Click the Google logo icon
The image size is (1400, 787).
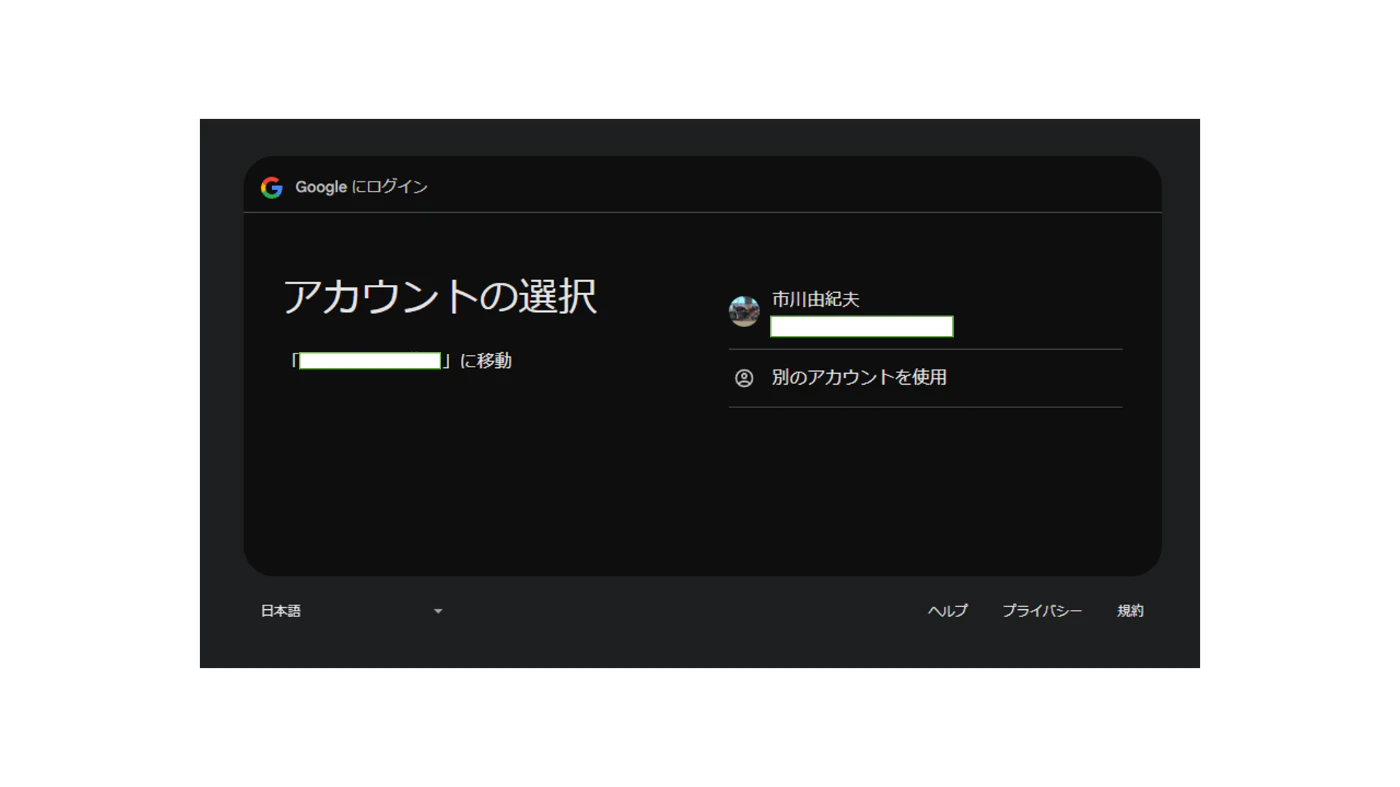[272, 188]
